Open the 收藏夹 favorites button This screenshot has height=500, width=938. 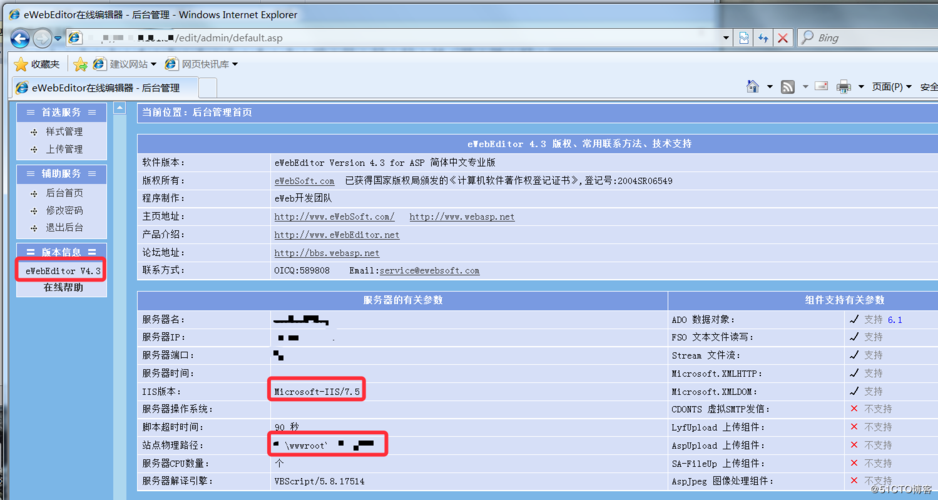click(37, 64)
